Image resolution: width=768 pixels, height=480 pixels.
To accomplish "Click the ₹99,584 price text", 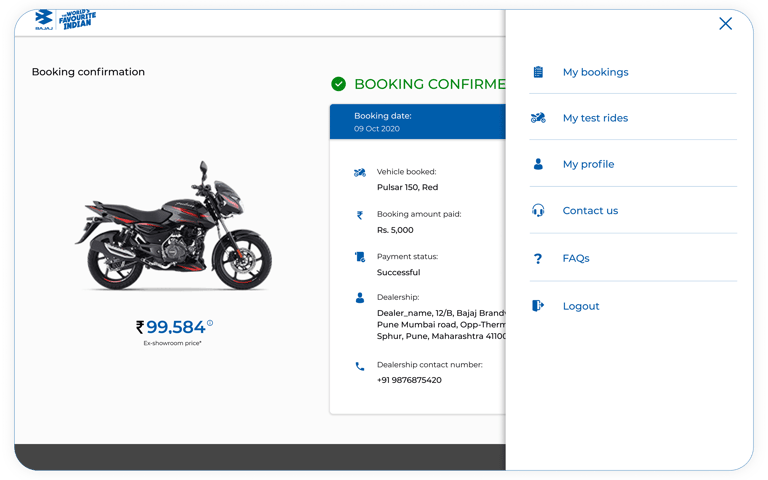I will point(171,327).
